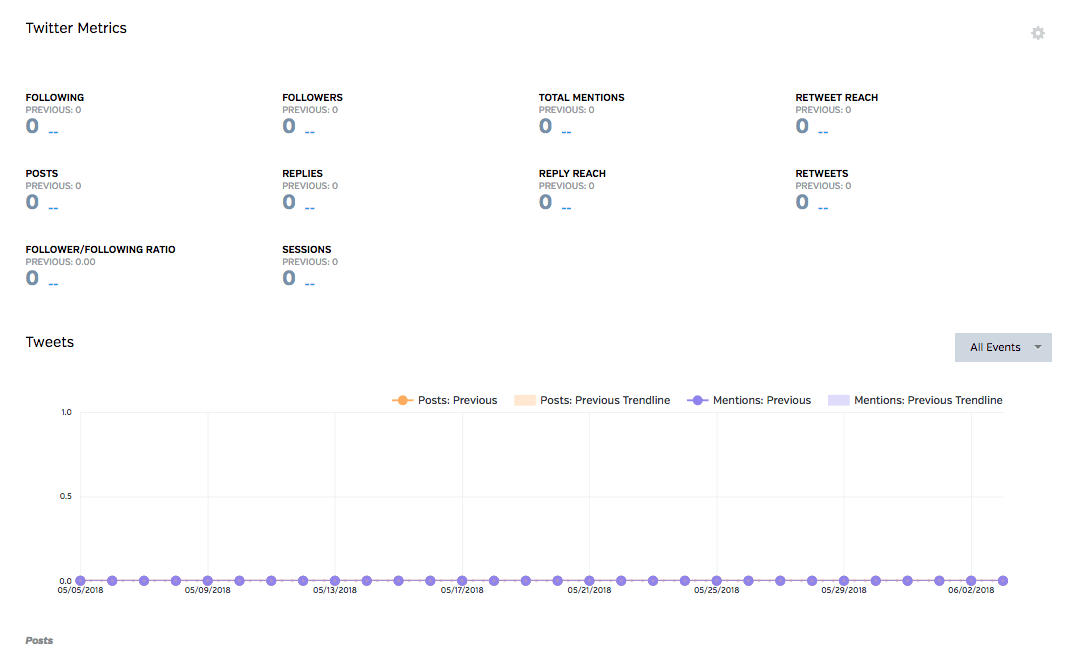This screenshot has width=1072, height=657.
Task: Click the 05/13/2018 axis date label
Action: coord(335,590)
